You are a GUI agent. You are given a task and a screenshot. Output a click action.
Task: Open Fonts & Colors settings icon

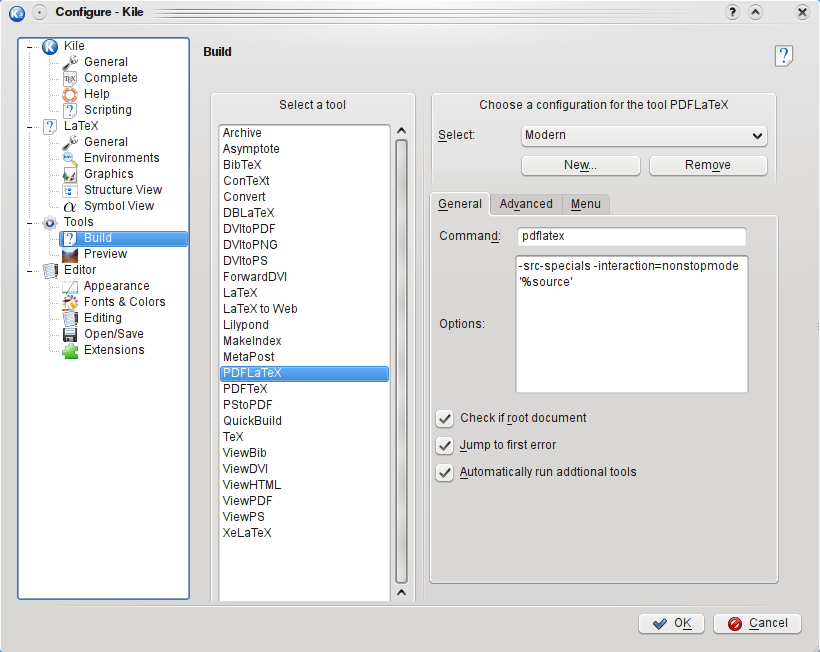70,302
